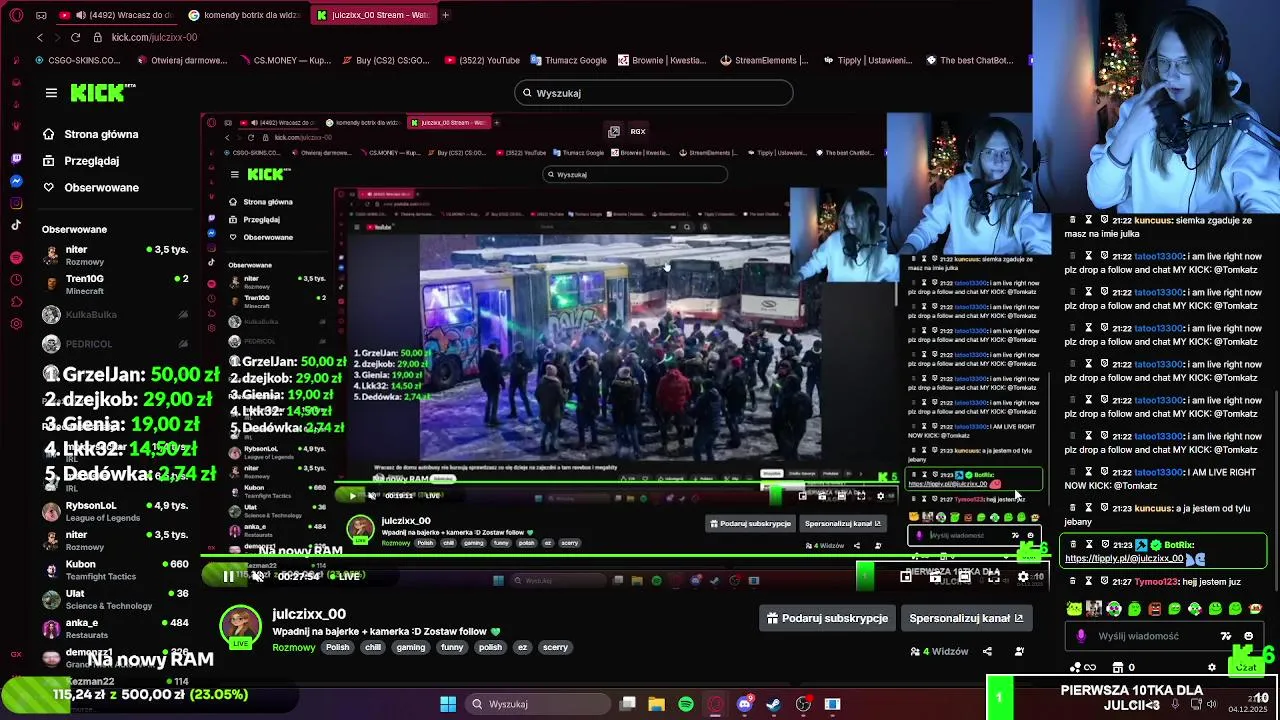Screen dimensions: 1280x720
Task: Toggle Kick hamburger sidebar menu
Action: (51, 93)
